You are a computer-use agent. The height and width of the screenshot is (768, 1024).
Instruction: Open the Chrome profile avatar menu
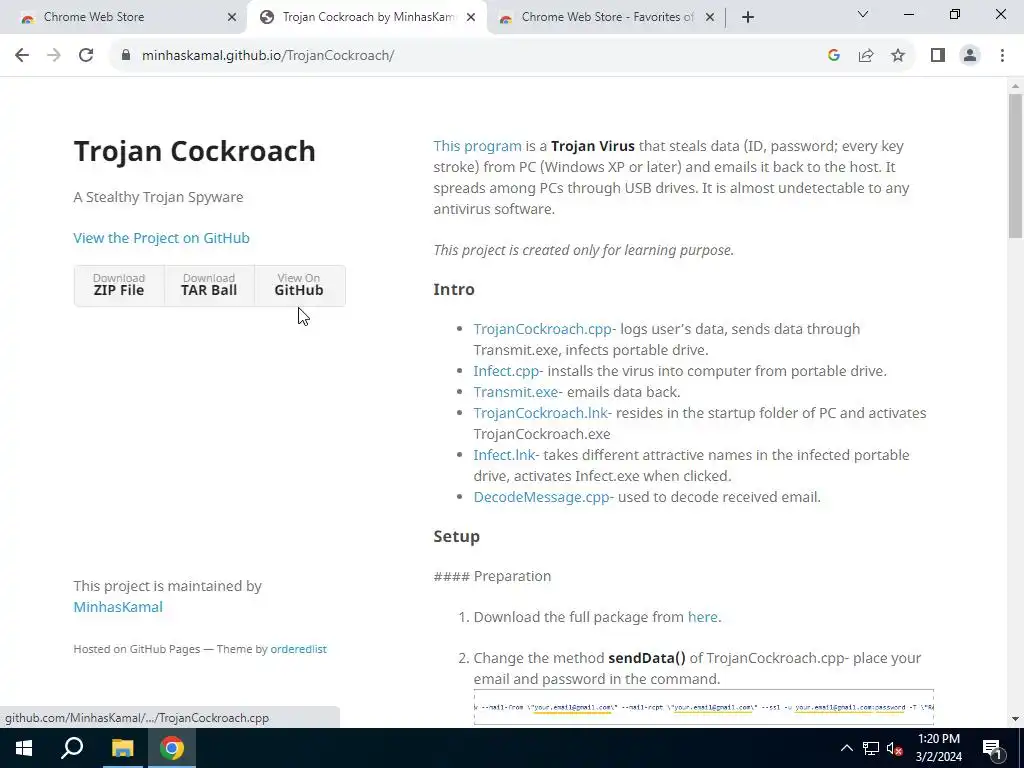tap(970, 56)
